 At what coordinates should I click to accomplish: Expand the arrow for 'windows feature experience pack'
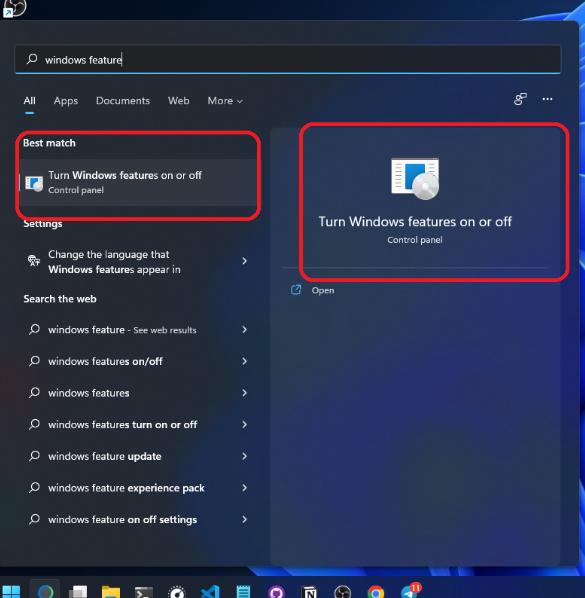click(x=244, y=488)
